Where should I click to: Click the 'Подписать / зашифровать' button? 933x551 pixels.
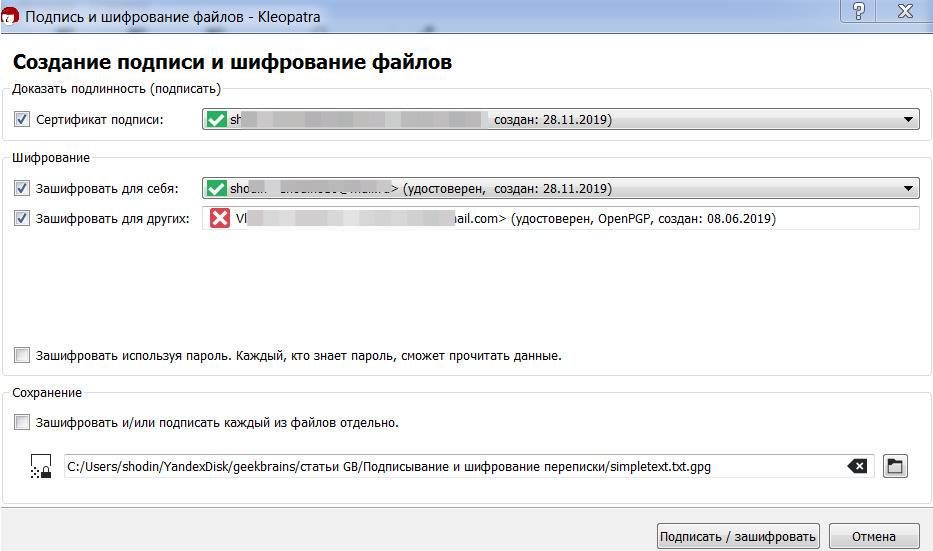738,536
